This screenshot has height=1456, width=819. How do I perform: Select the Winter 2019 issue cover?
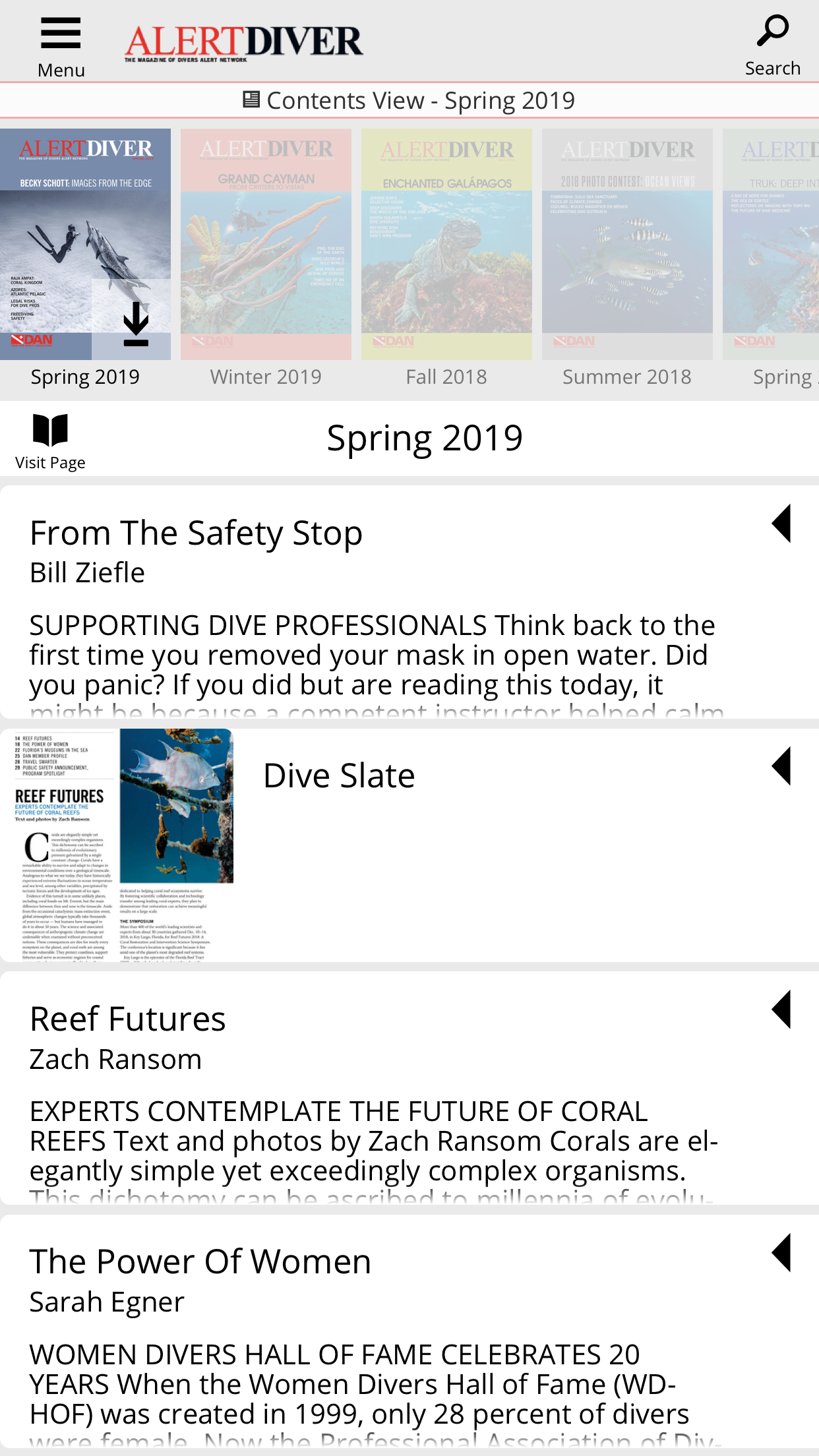(266, 244)
